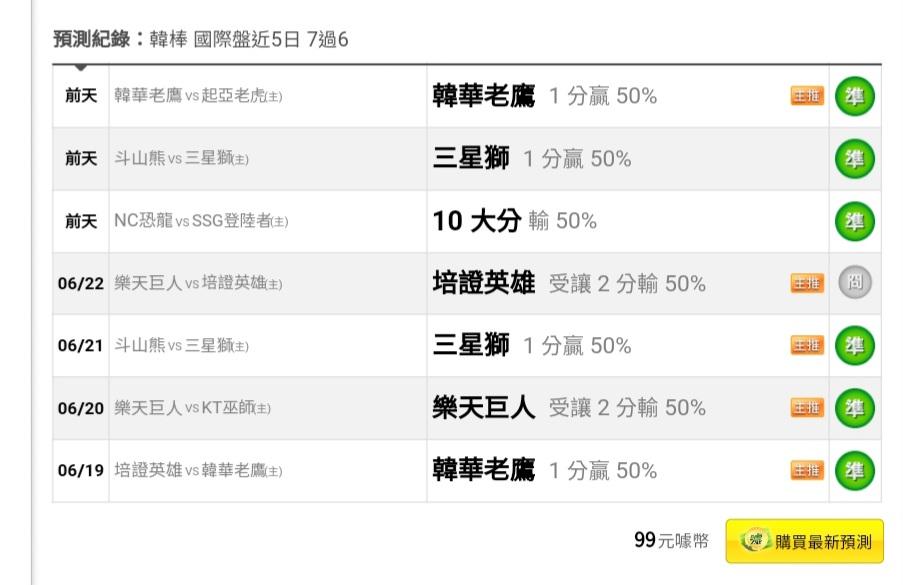Click the orange 主推 tag on 06/20 row
Viewport: 903px width, 585px height.
click(807, 408)
